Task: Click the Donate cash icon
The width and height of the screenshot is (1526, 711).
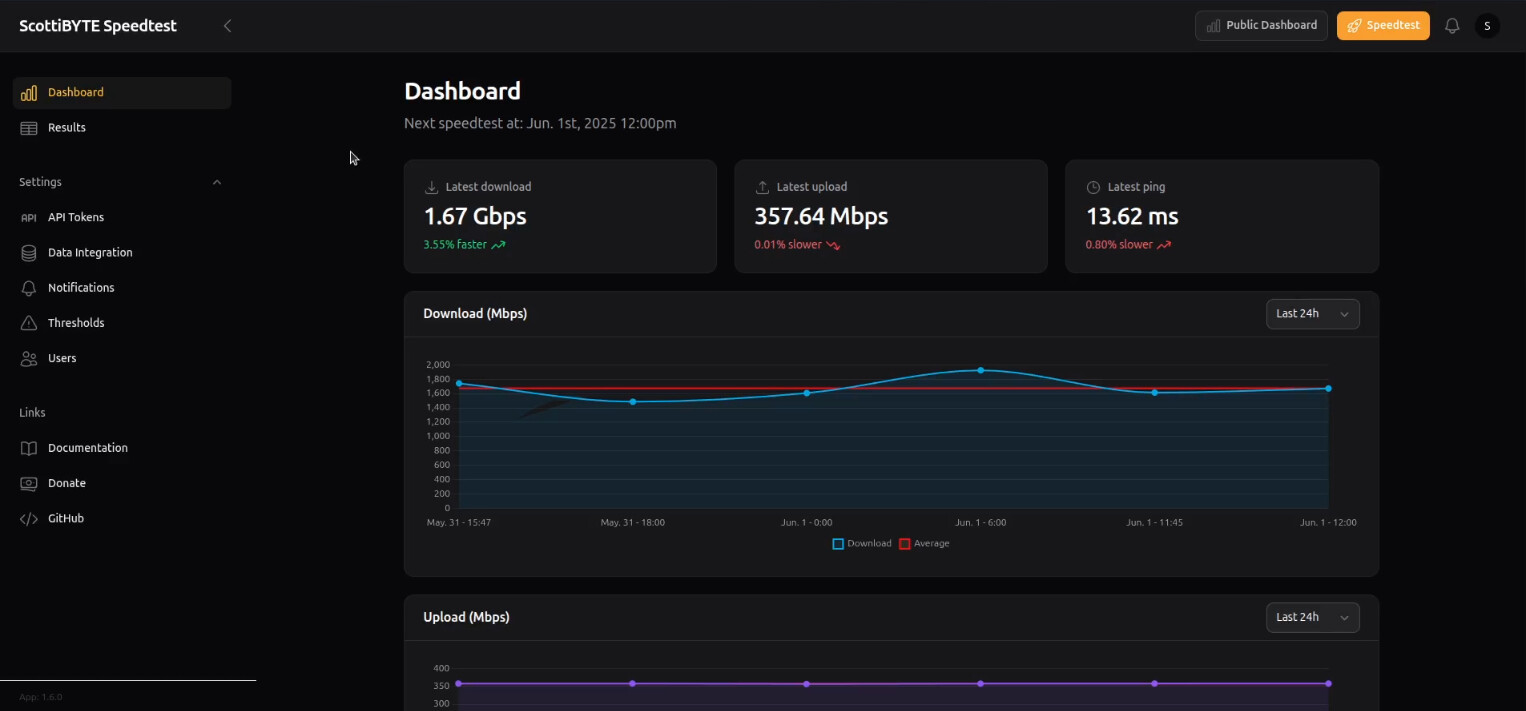Action: (29, 483)
